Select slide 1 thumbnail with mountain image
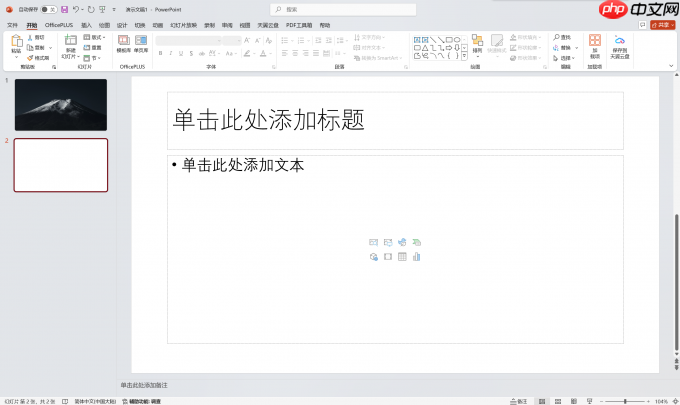The width and height of the screenshot is (680, 405). [61, 105]
